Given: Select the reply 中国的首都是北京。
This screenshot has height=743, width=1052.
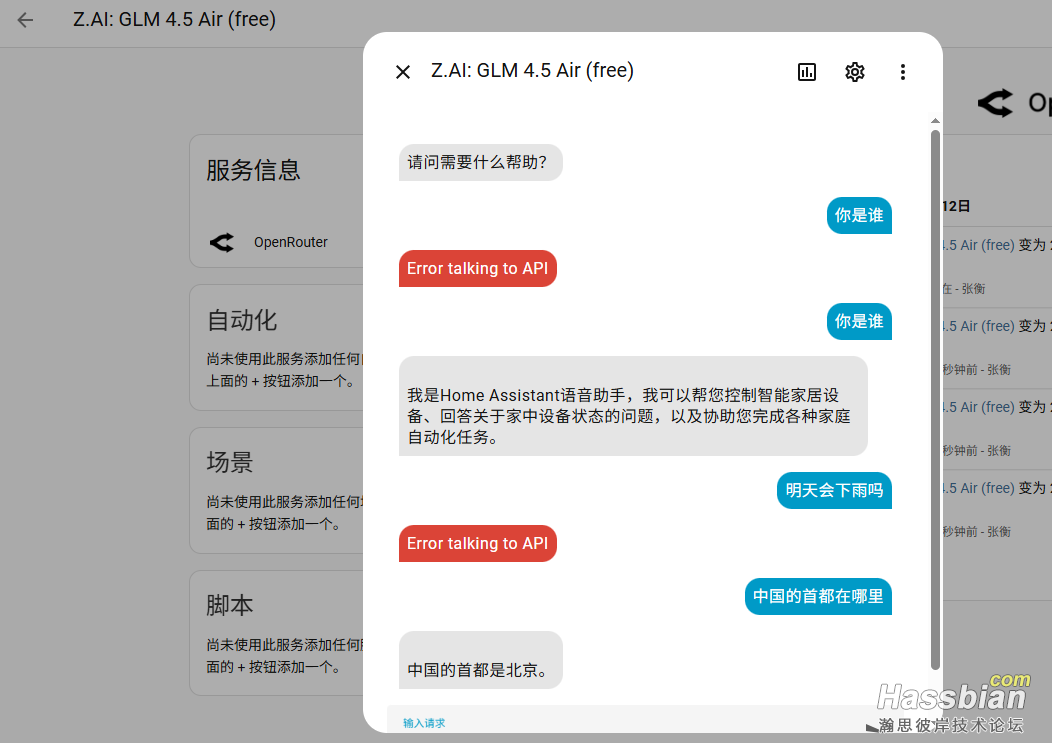Looking at the screenshot, I should coord(480,660).
